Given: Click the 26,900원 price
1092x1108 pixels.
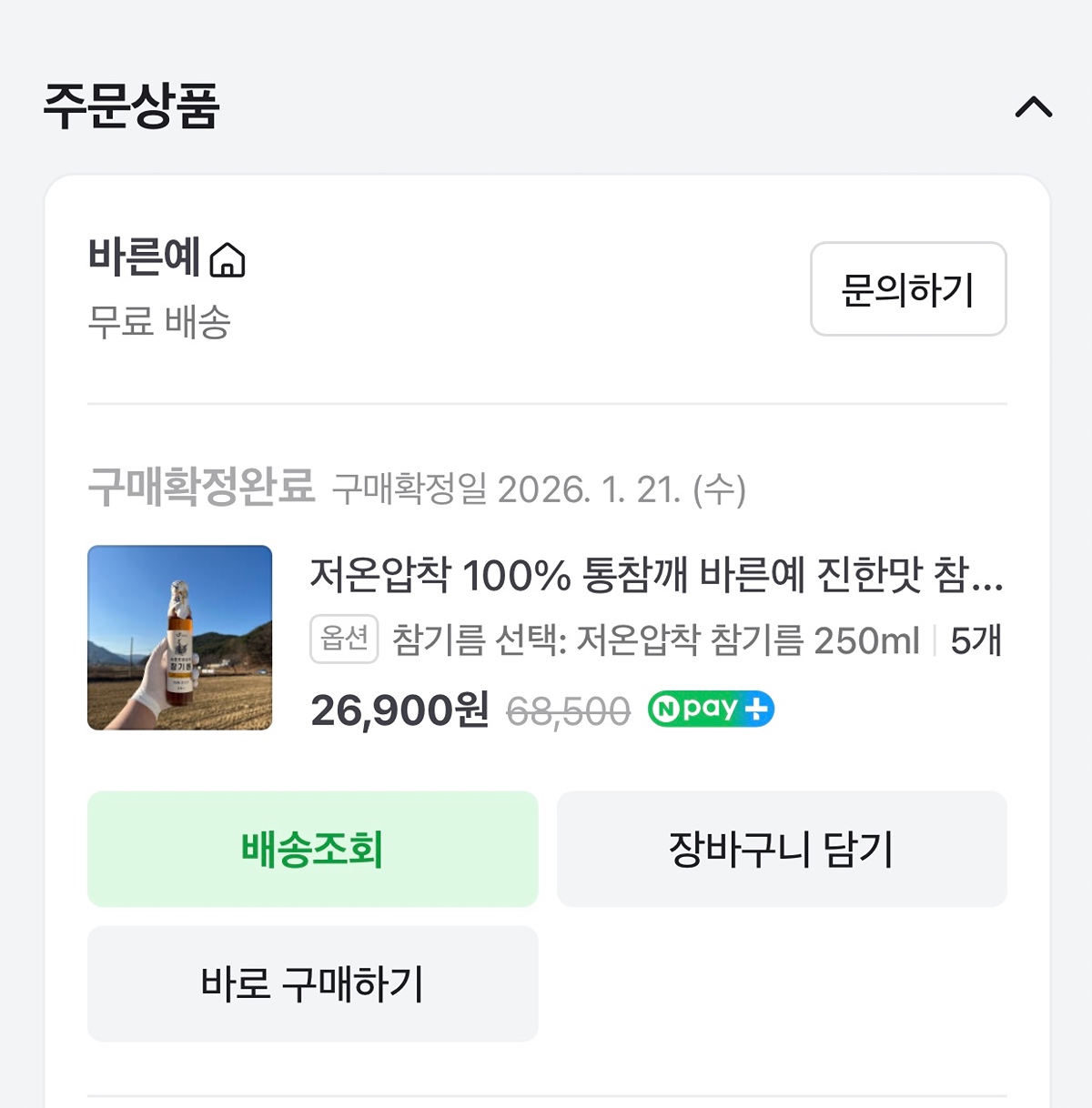Looking at the screenshot, I should [399, 710].
